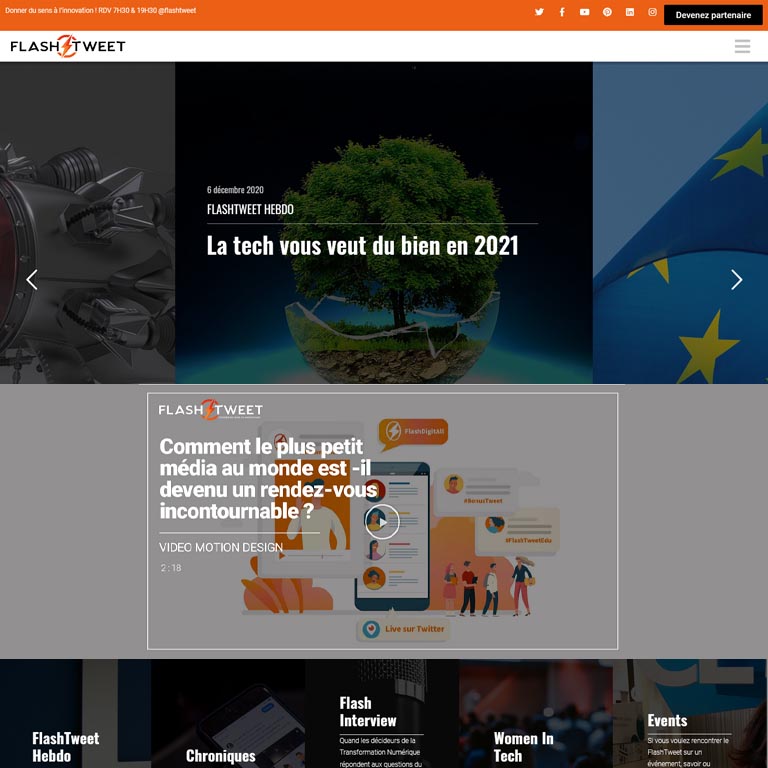This screenshot has width=768, height=768.
Task: Open the LinkedIn social icon
Action: coord(630,12)
